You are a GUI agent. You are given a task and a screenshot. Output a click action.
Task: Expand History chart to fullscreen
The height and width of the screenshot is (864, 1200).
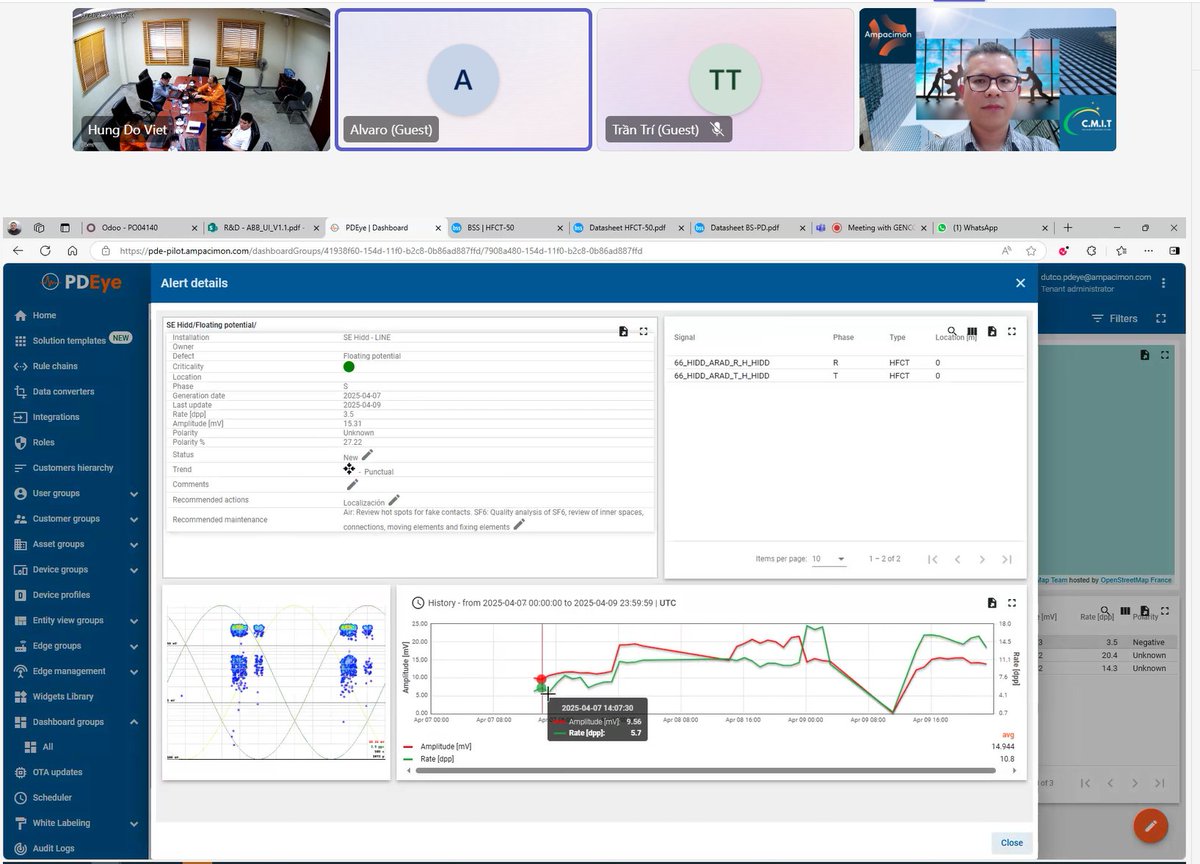coord(1012,603)
